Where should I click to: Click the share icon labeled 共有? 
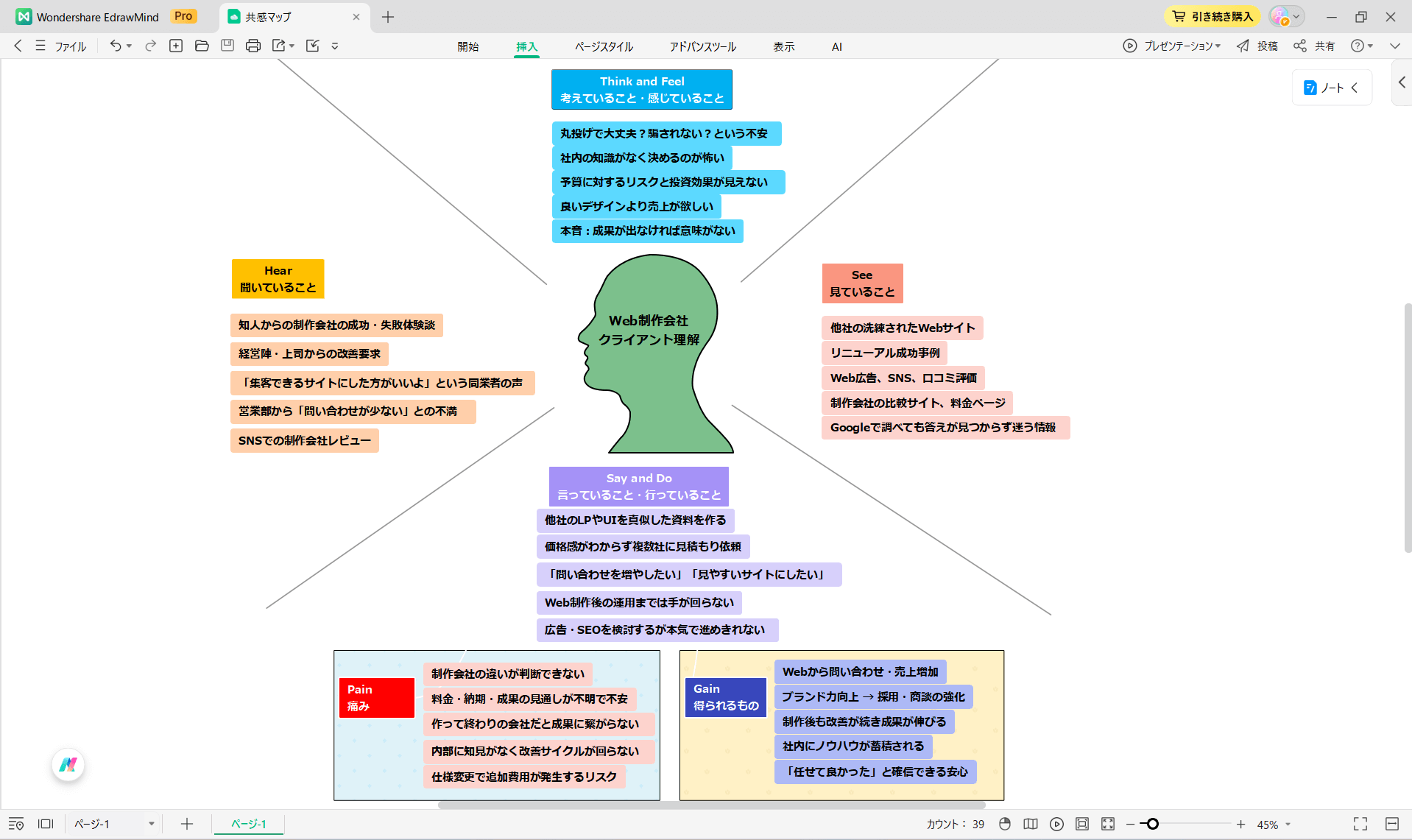pyautogui.click(x=1315, y=46)
